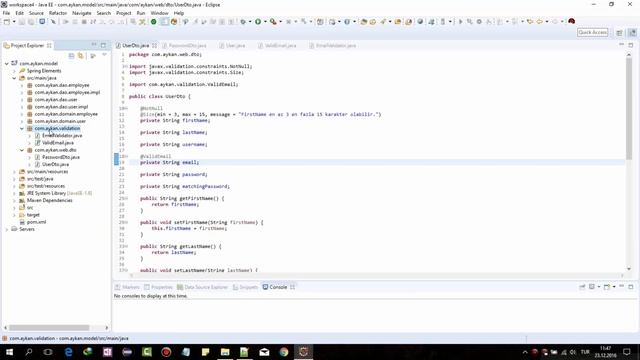This screenshot has width=640, height=360.
Task: Open Chrome from the taskbar
Action: click(284, 352)
